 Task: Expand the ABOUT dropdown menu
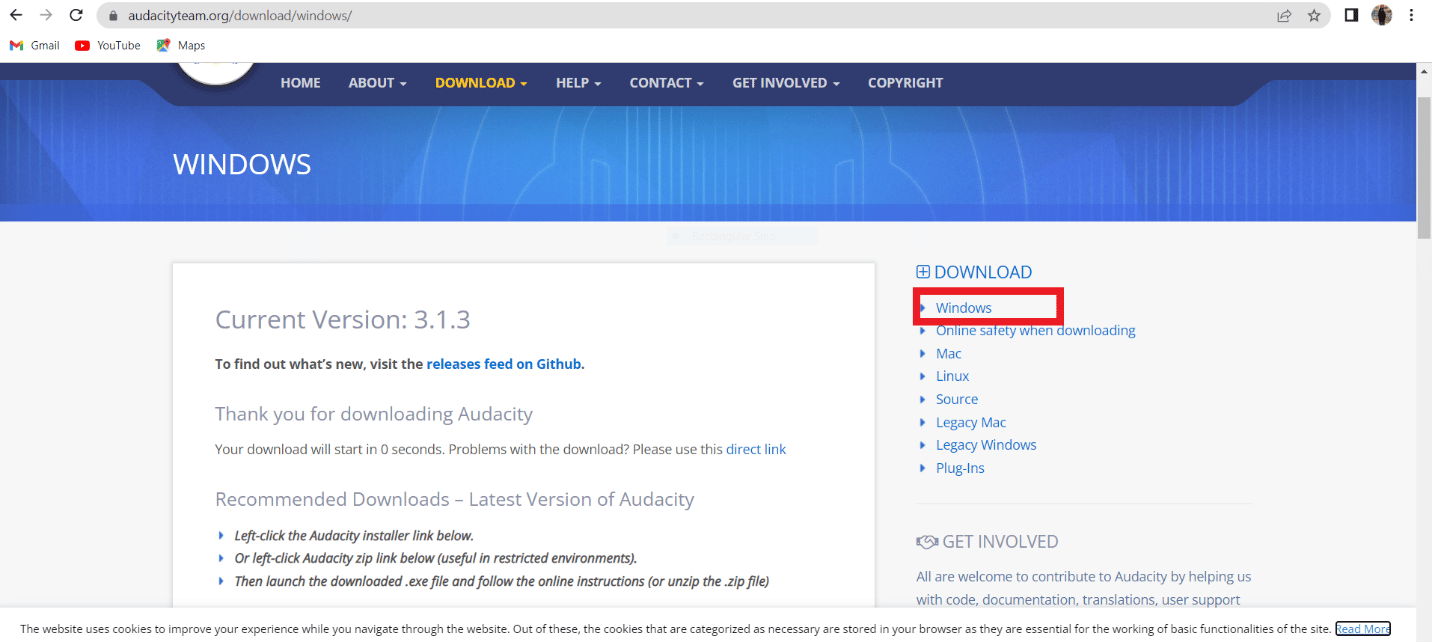(x=378, y=83)
